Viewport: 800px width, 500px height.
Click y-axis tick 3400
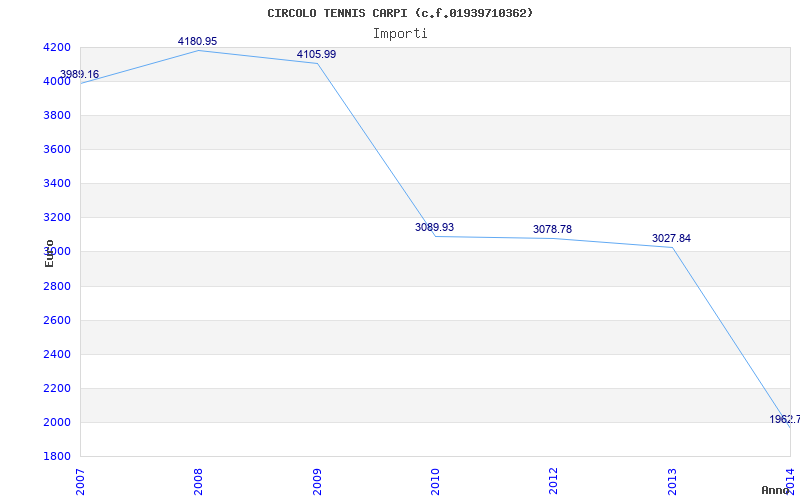(57, 183)
